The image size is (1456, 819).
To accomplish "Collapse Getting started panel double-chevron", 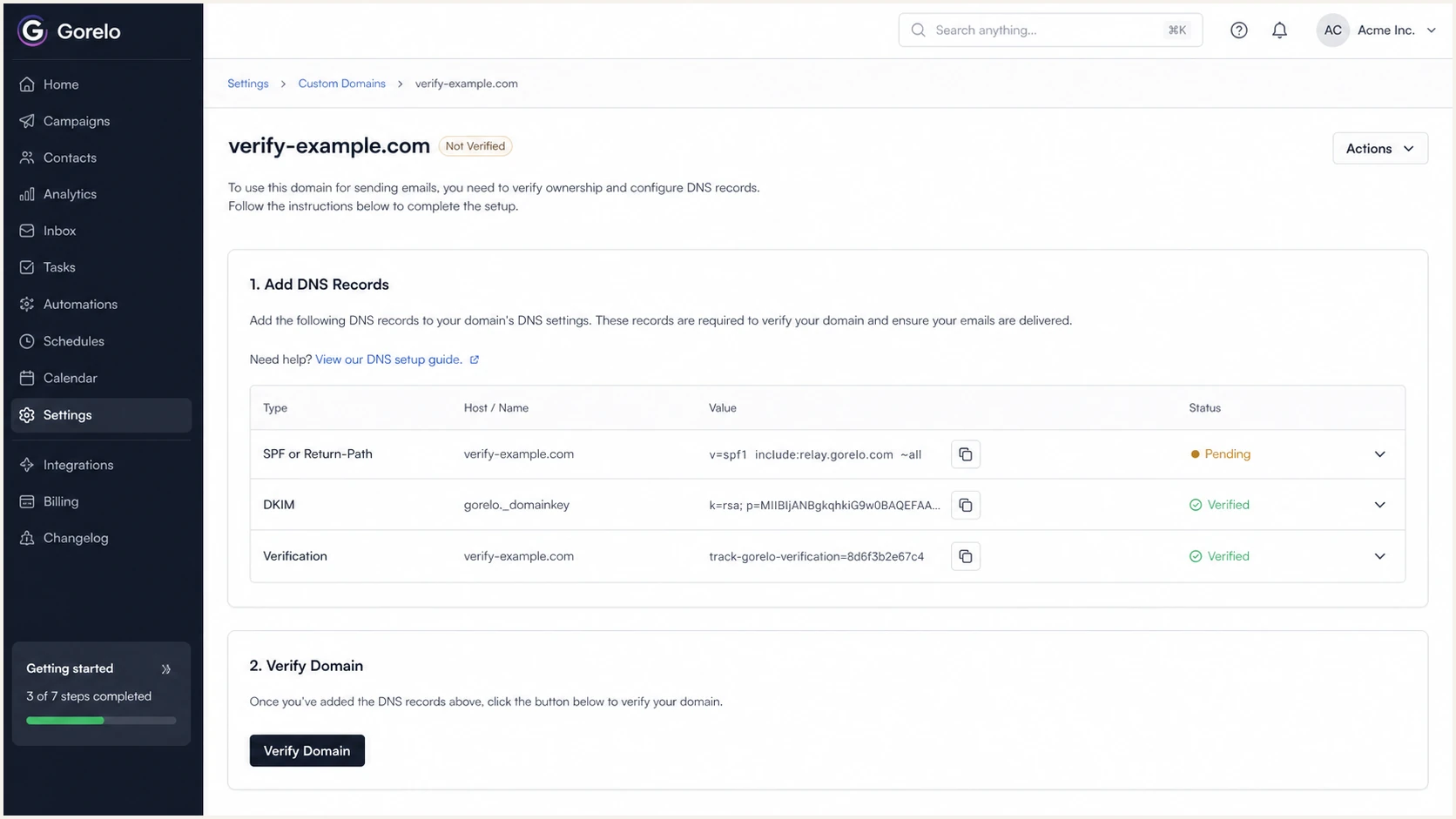I will pos(166,669).
